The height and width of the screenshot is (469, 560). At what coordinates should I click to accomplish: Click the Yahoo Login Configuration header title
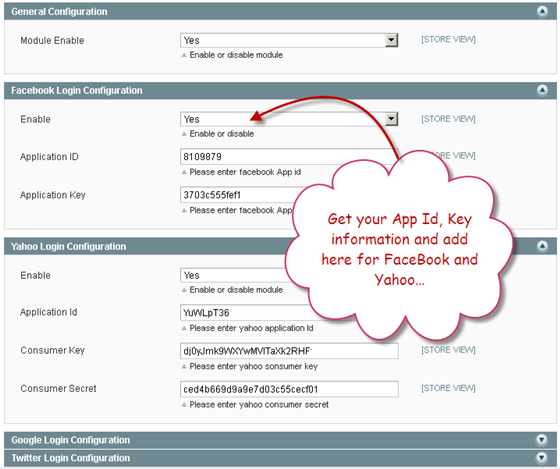tap(69, 246)
